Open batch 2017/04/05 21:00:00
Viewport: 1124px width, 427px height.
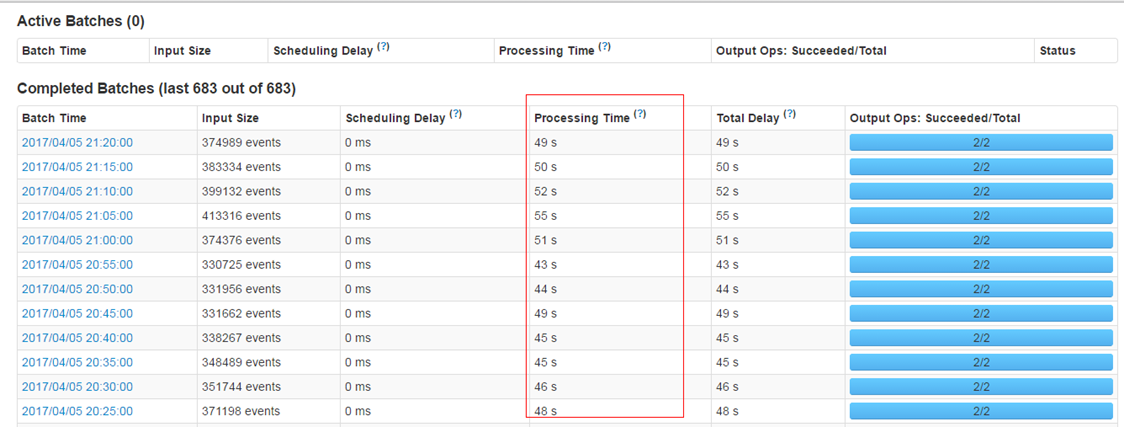pyautogui.click(x=77, y=240)
